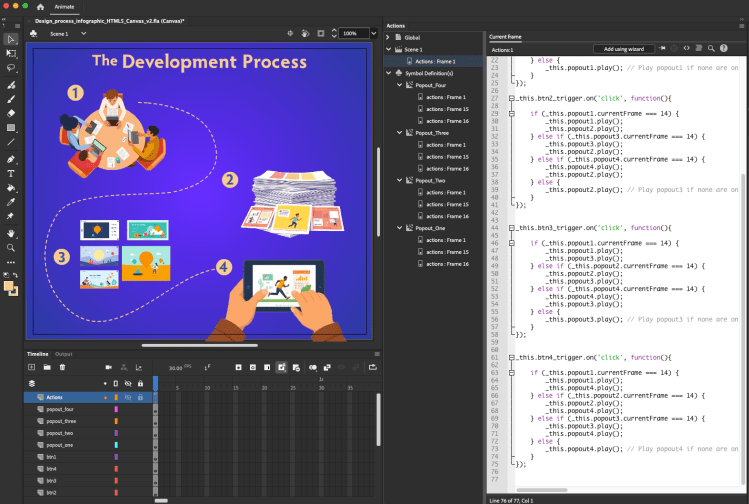Select the Eyedropper tool
This screenshot has height=504, width=749.
coord(11,202)
